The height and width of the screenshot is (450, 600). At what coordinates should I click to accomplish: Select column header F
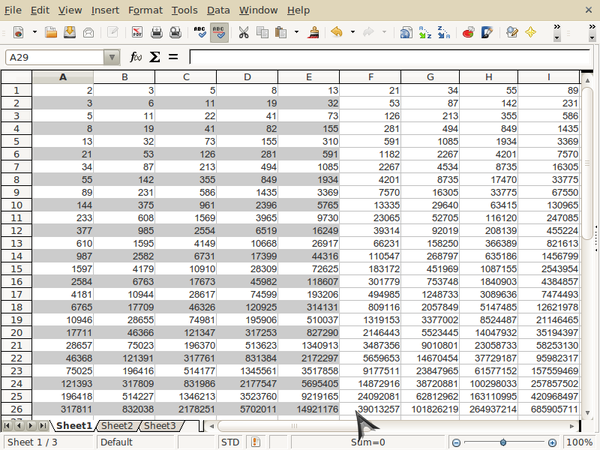click(370, 77)
